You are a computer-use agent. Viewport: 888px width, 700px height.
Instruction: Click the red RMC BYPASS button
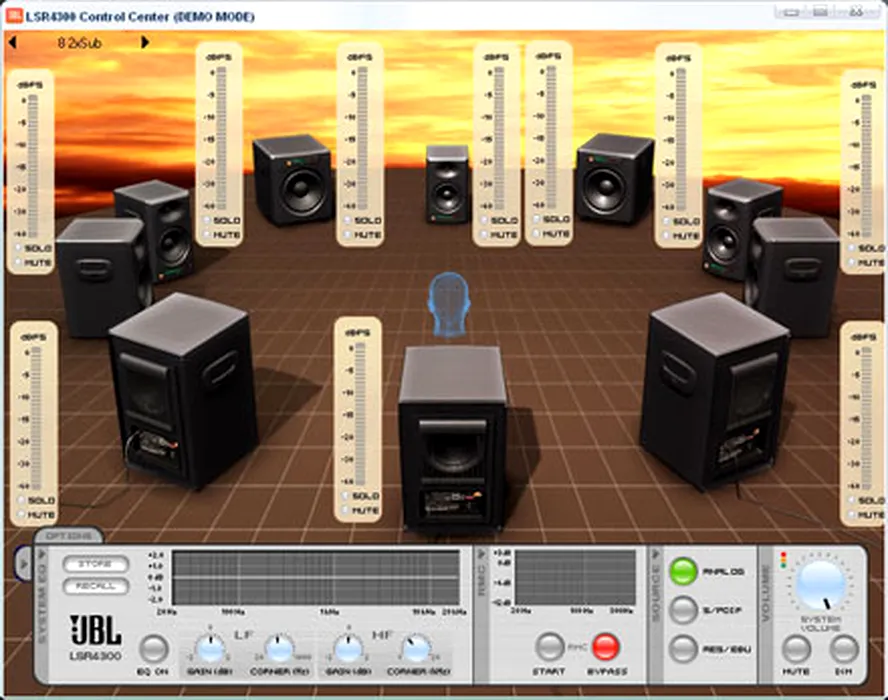click(x=606, y=646)
